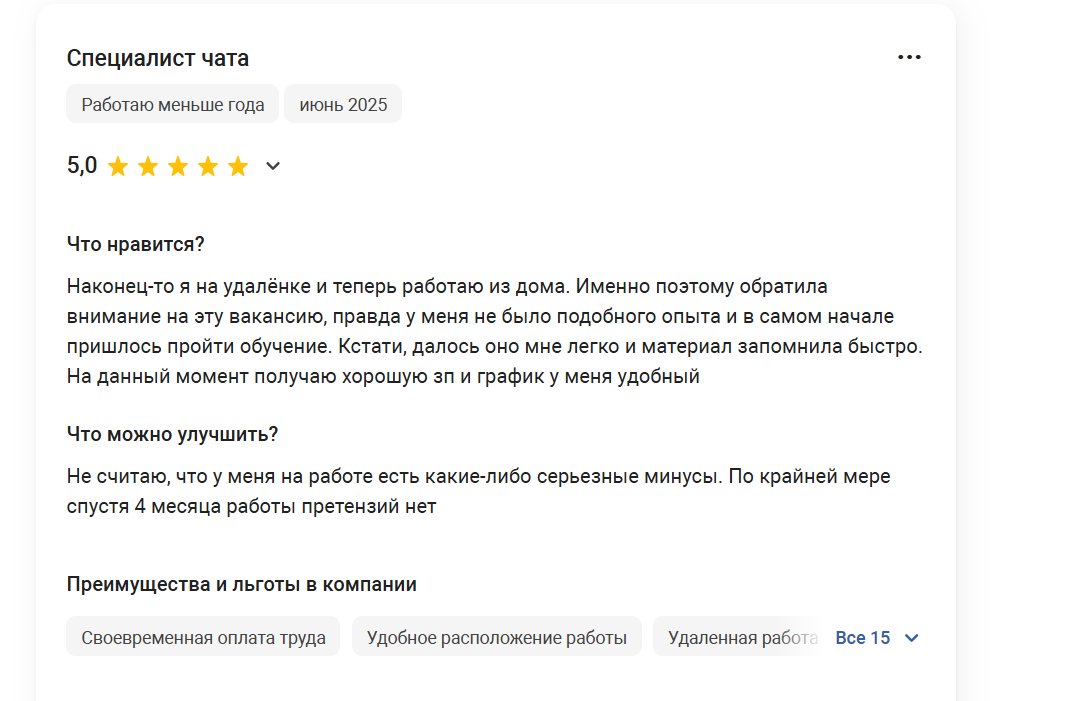Expand benefits list chevron next to Все 15
The width and height of the screenshot is (1075, 701).
(x=911, y=638)
